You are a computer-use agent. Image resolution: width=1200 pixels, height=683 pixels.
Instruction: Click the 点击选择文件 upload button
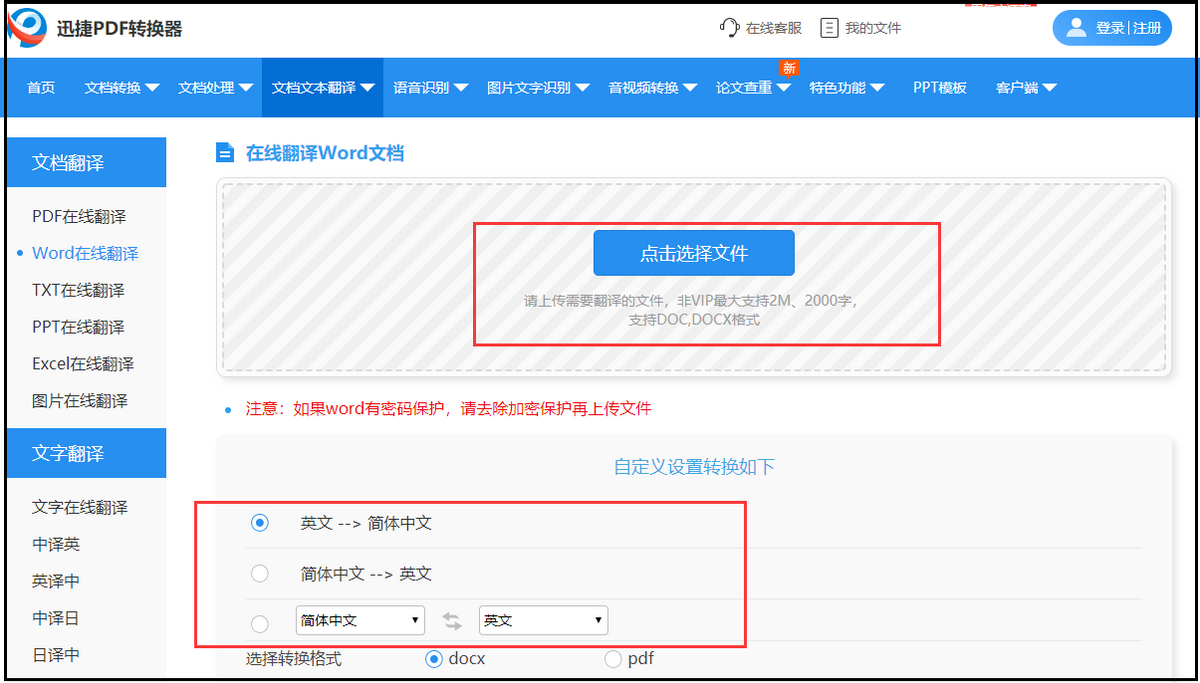694,253
